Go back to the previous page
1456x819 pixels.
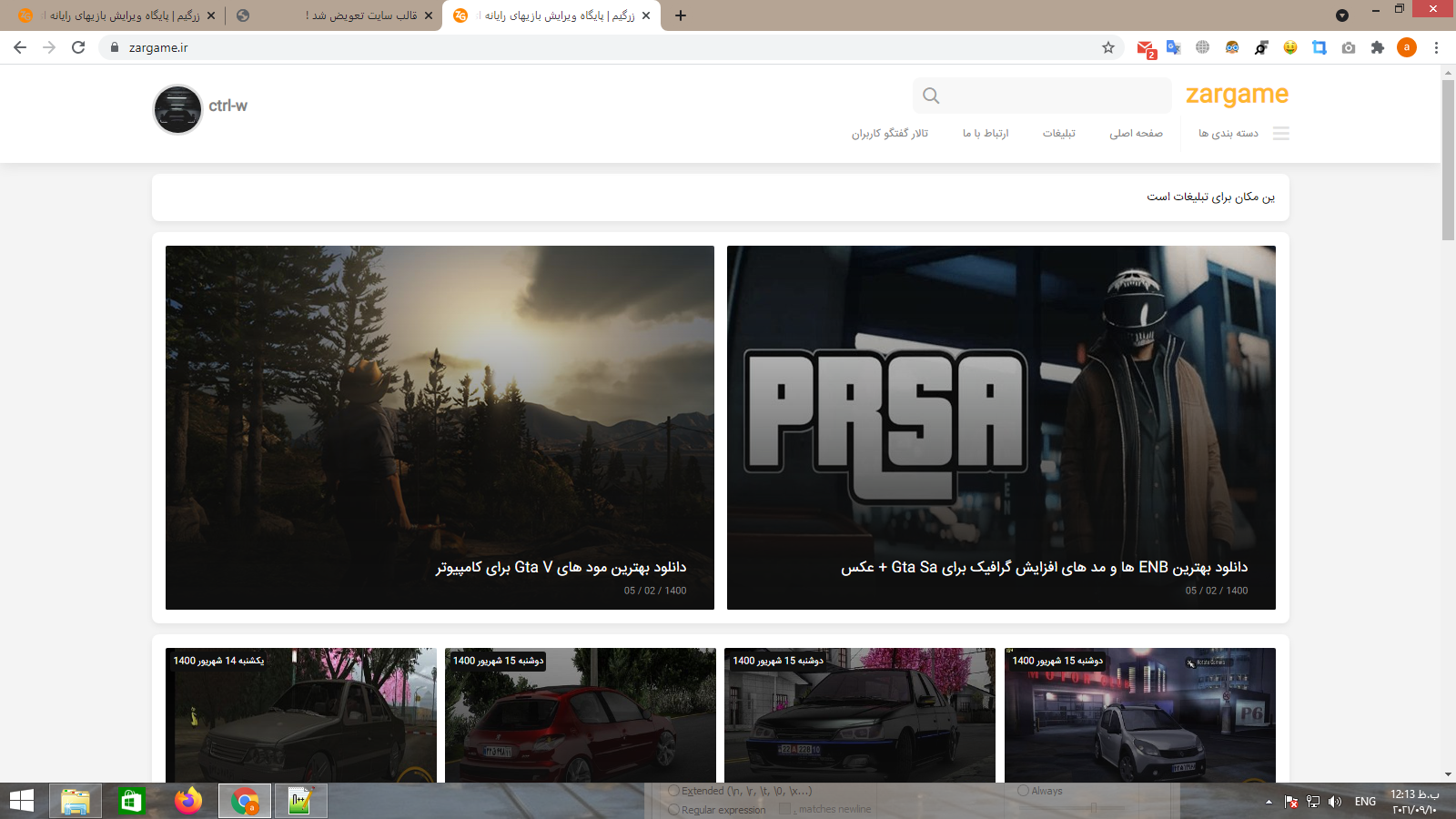pos(20,47)
